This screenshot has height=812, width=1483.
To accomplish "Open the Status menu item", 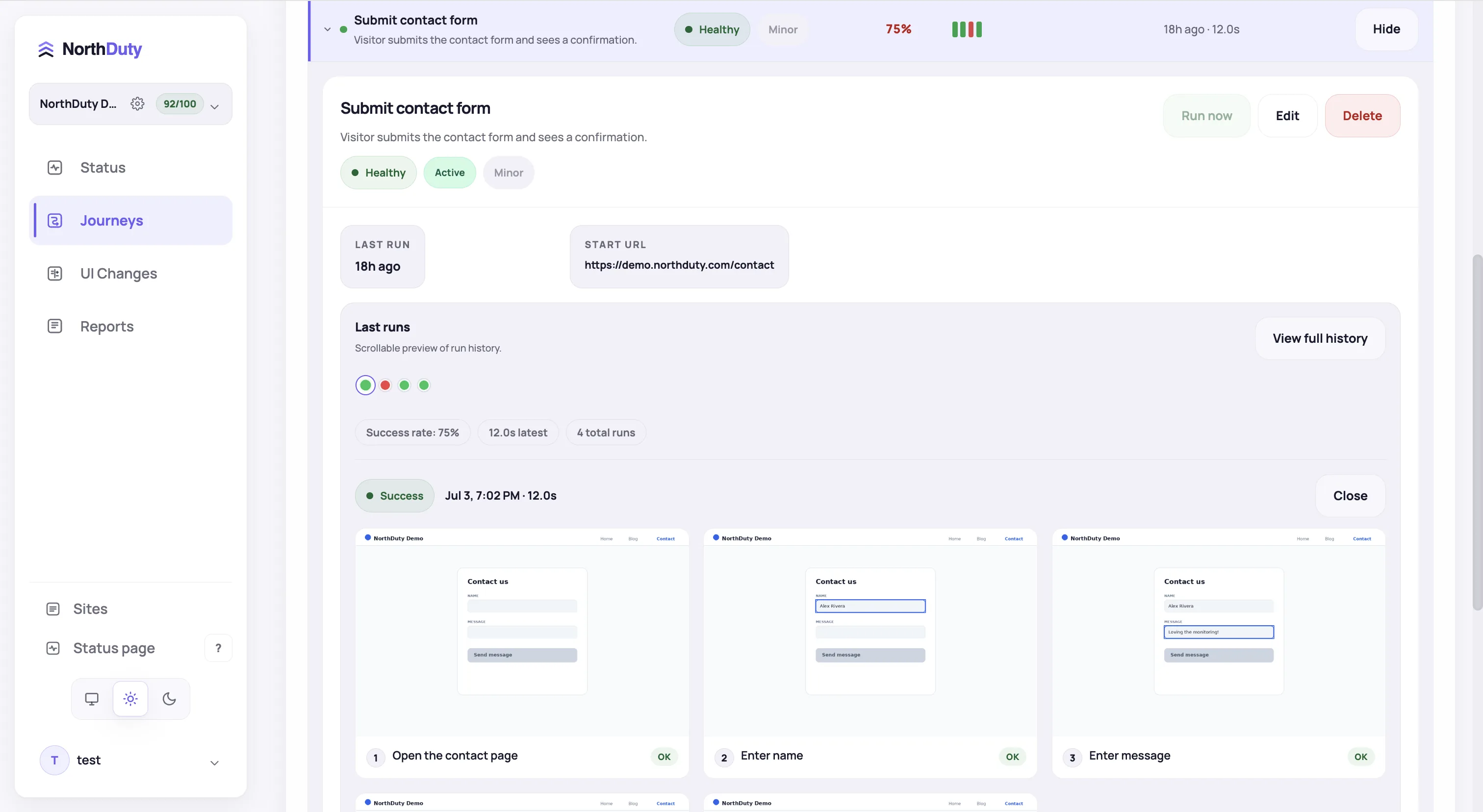I will [130, 168].
